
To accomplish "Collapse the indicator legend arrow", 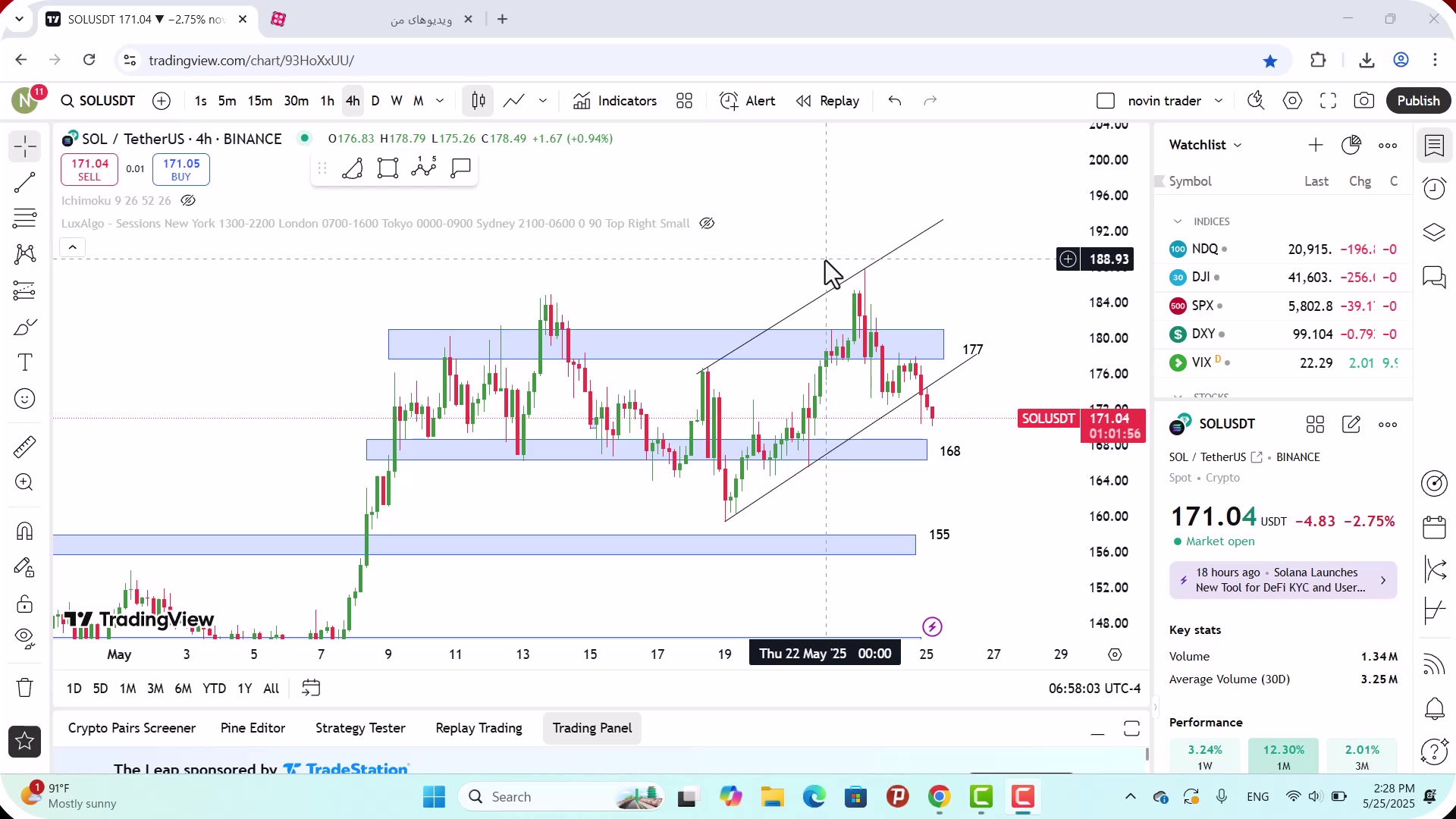I will click(x=73, y=247).
